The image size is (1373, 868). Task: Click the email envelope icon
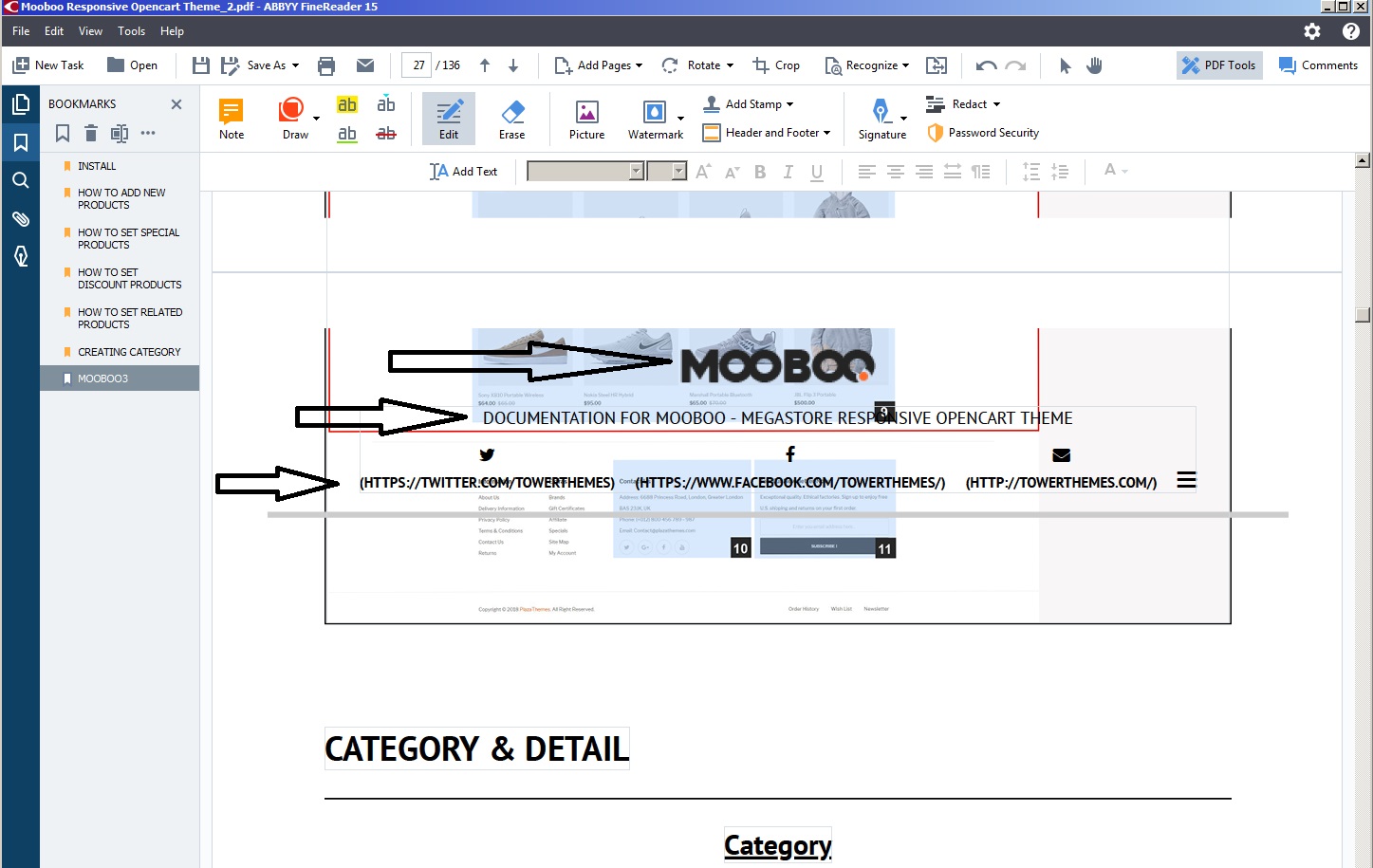(x=365, y=65)
